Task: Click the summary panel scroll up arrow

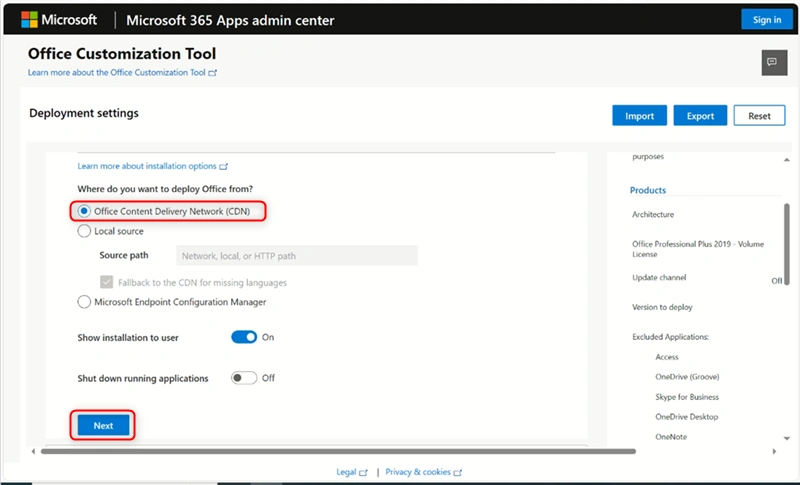Action: pyautogui.click(x=786, y=160)
